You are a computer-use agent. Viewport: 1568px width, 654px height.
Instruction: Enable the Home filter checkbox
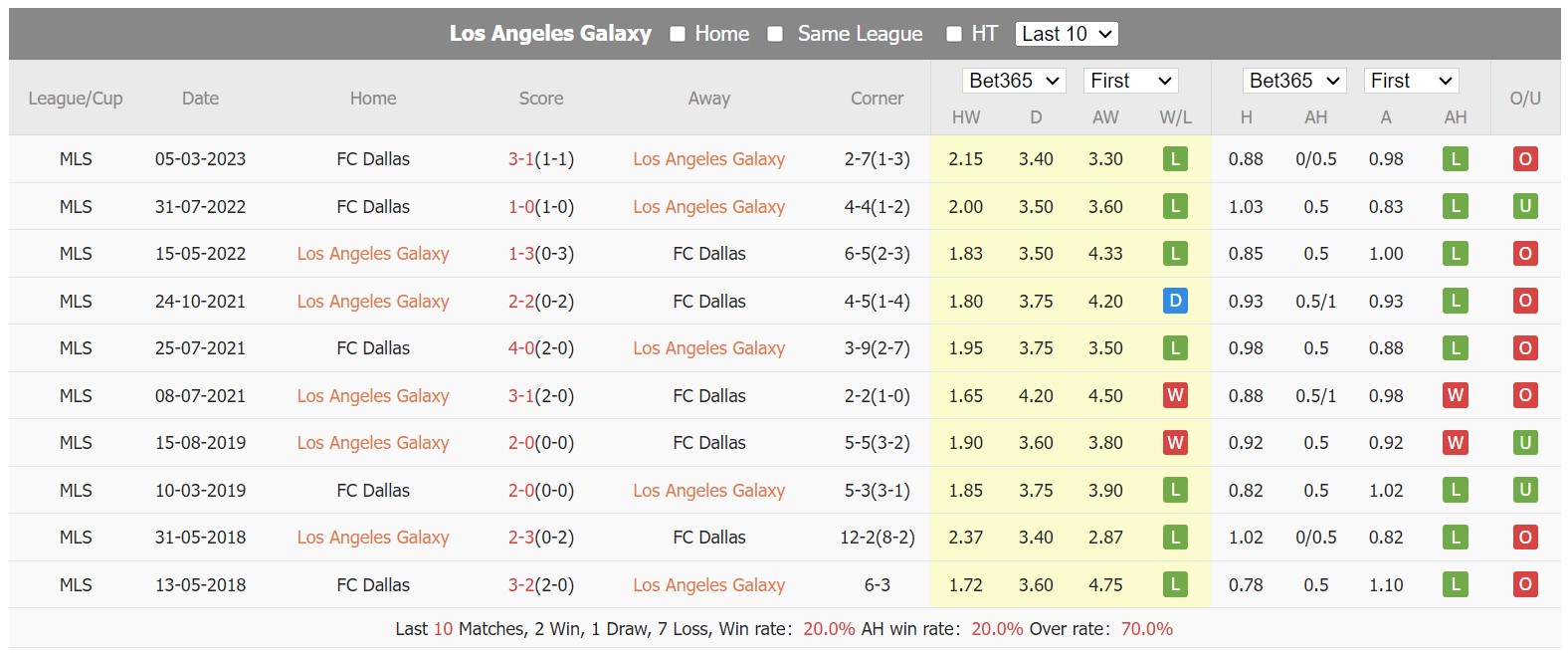point(678,33)
